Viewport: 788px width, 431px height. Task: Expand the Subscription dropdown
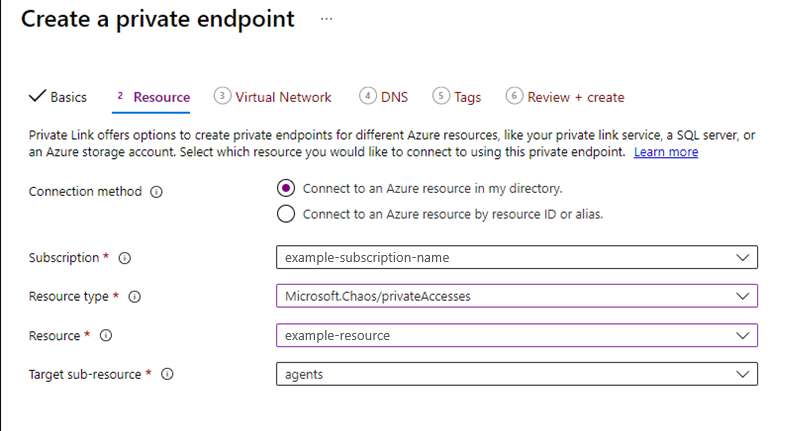(517, 257)
